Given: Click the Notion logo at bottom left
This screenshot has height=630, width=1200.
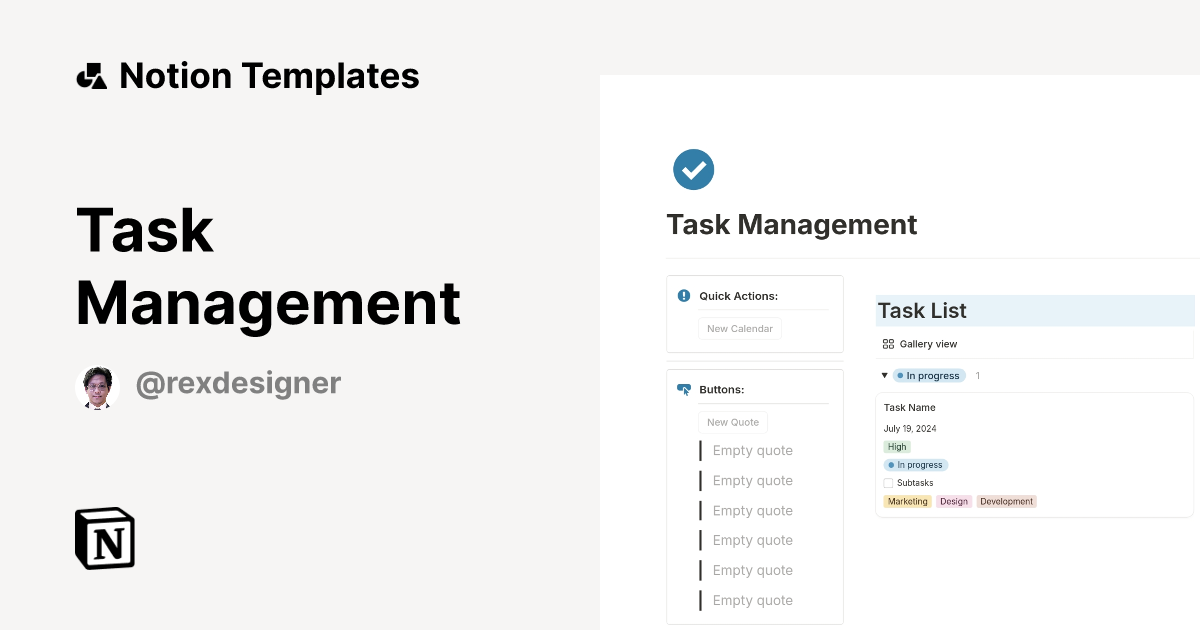Looking at the screenshot, I should click(104, 538).
